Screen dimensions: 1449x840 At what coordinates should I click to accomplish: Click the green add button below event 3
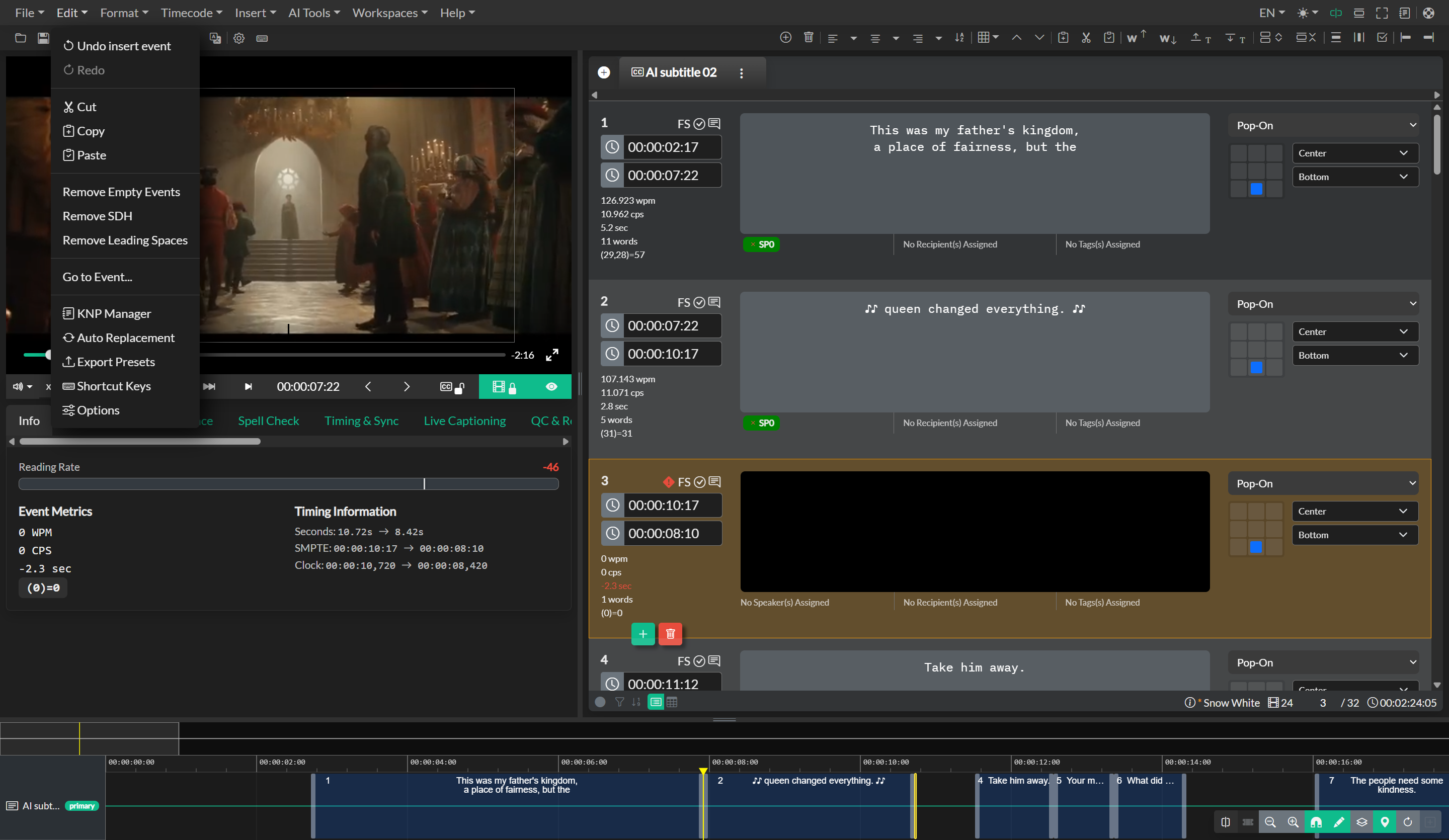(x=643, y=634)
